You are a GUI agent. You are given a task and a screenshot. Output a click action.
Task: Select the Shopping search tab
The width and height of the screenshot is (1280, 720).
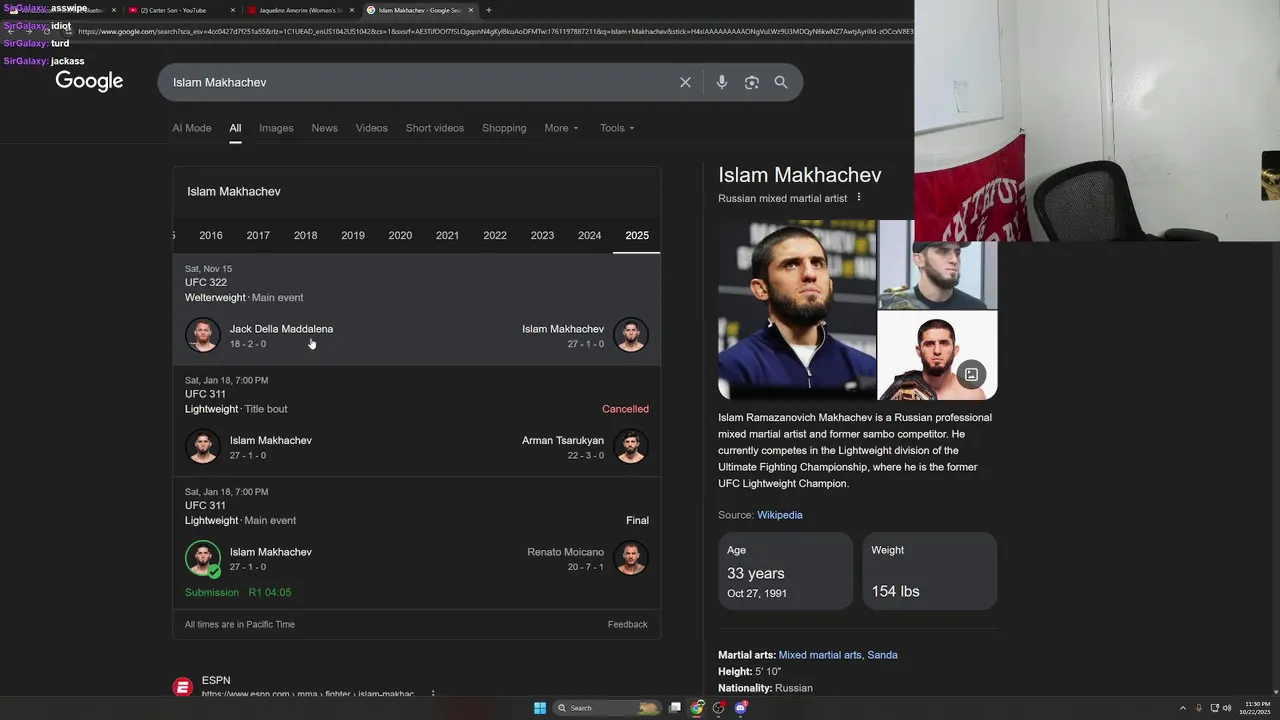click(504, 128)
